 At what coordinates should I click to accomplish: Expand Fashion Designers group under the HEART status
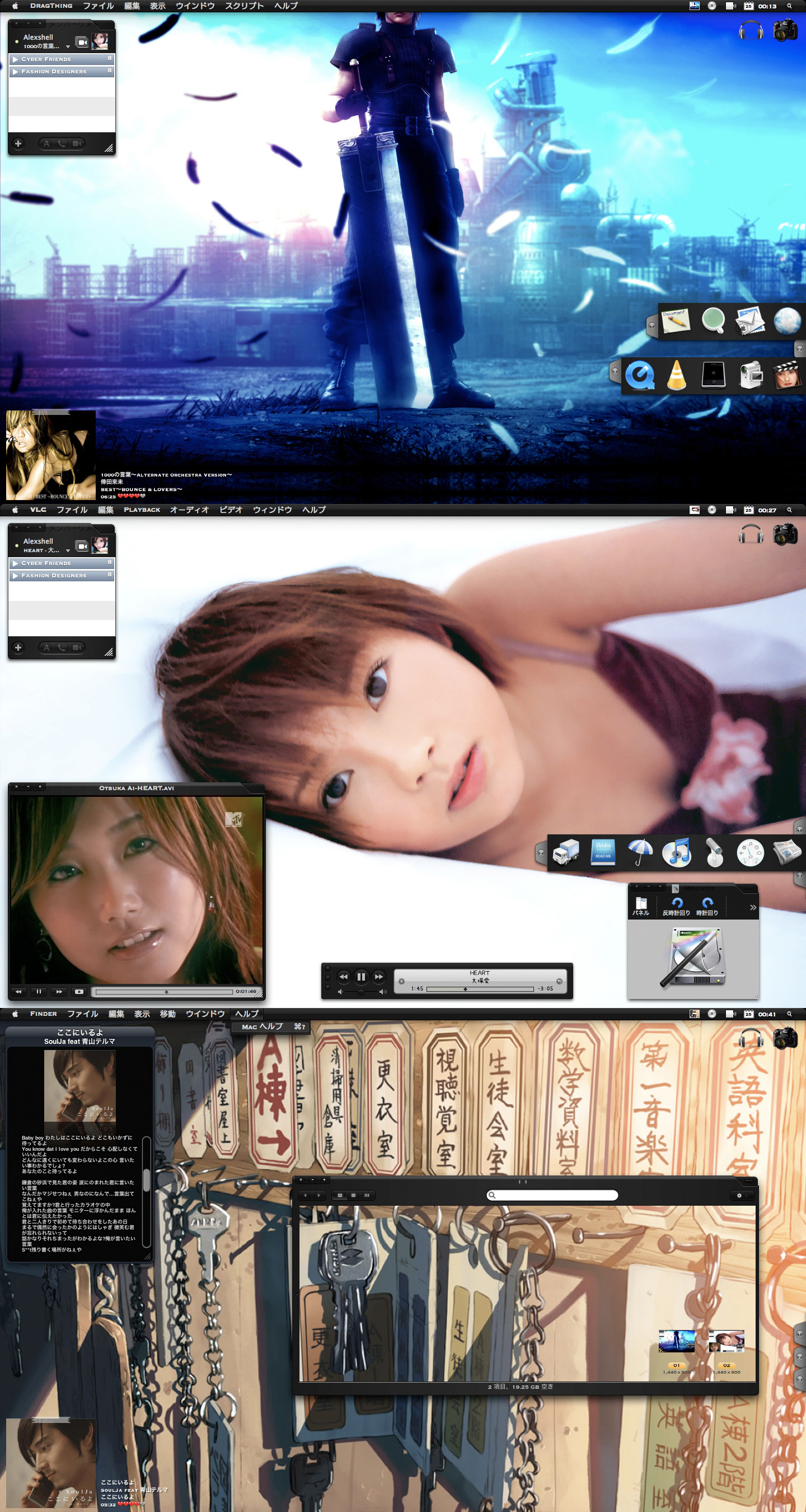click(x=15, y=576)
